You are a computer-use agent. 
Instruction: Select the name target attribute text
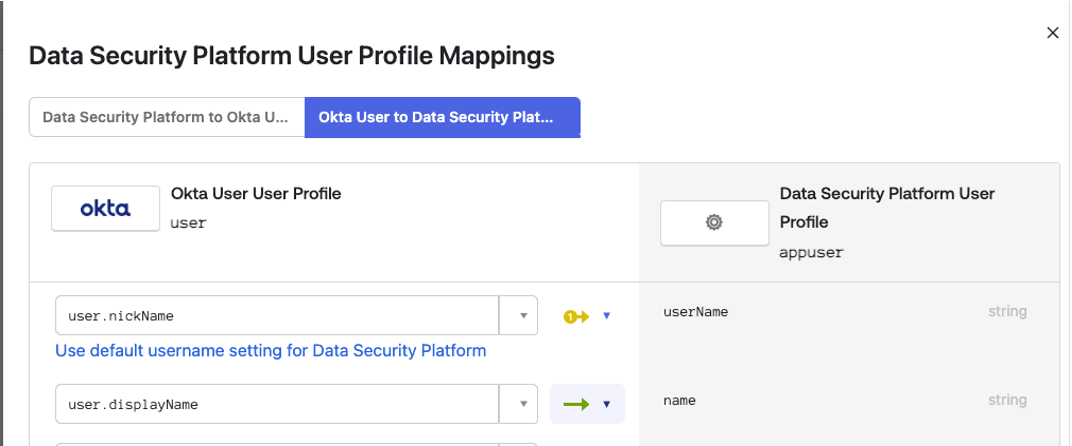pos(680,400)
